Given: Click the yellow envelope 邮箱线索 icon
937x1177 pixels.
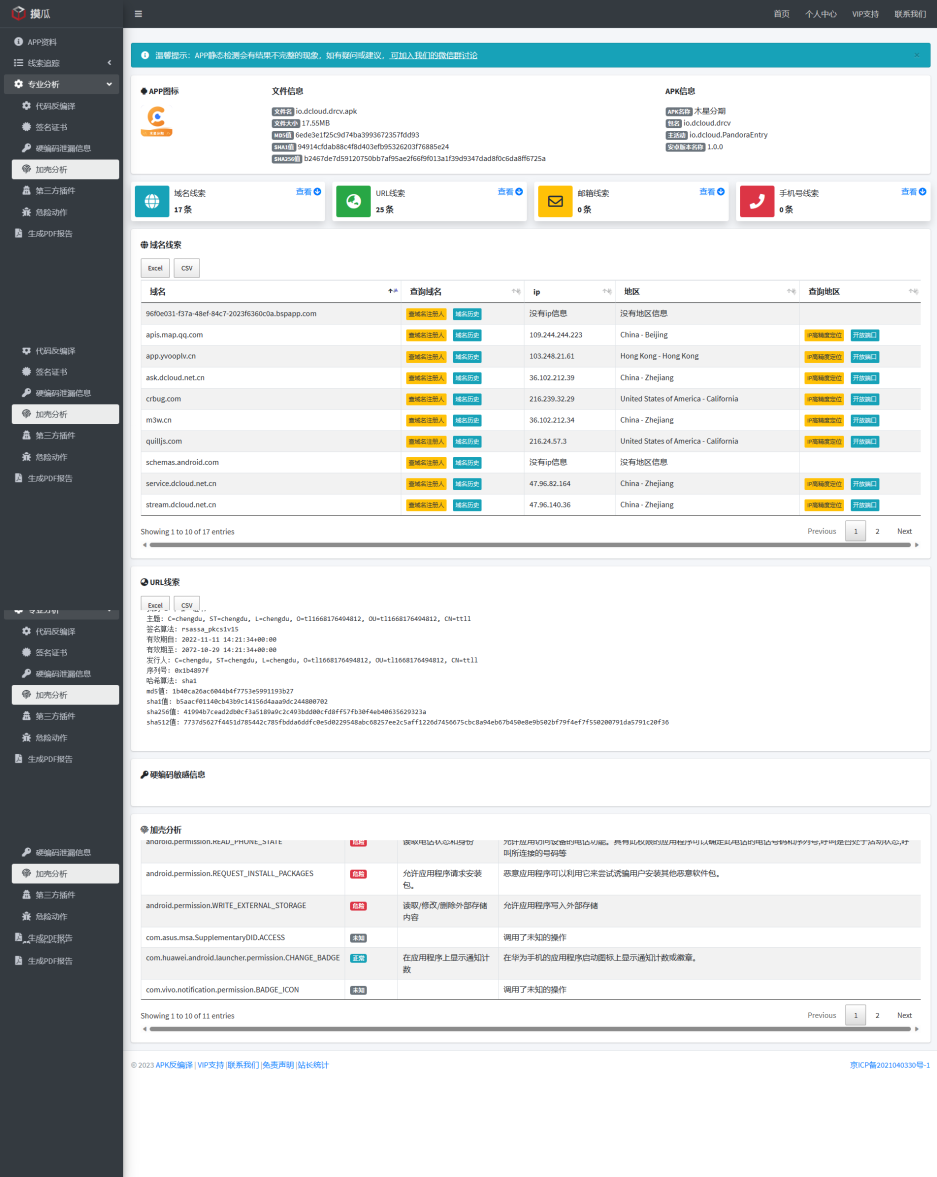Looking at the screenshot, I should [x=556, y=201].
